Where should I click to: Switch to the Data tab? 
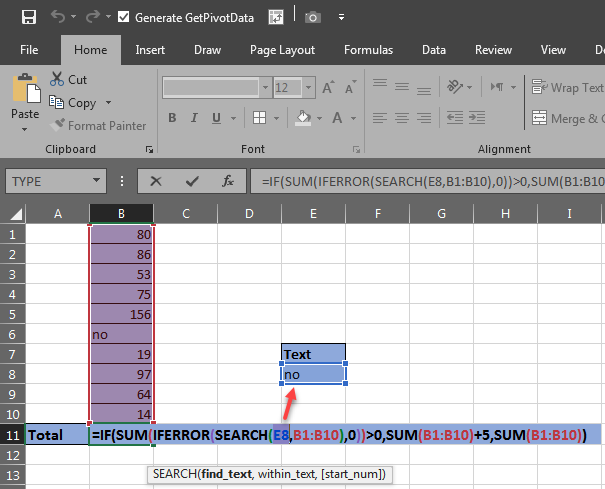point(434,50)
